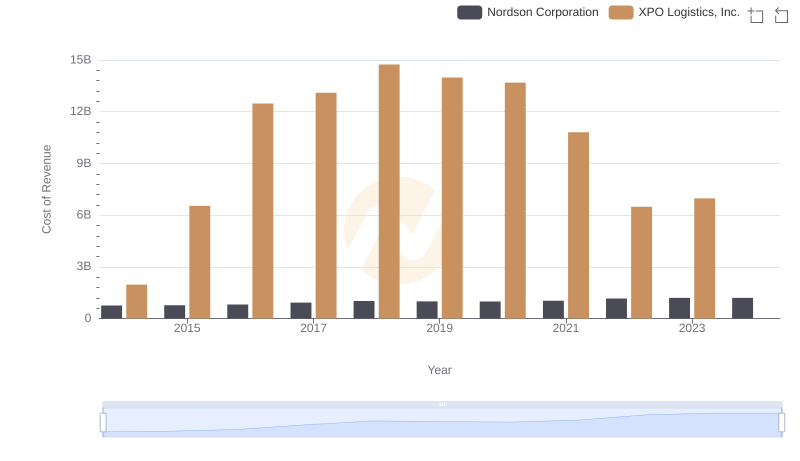Toggle XPO Logistics legend swatch
The width and height of the screenshot is (800, 461).
tap(621, 13)
